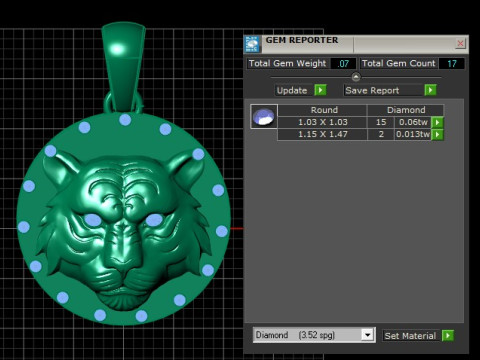Close the Gem Reporter panel
This screenshot has width=480, height=360.
460,43
